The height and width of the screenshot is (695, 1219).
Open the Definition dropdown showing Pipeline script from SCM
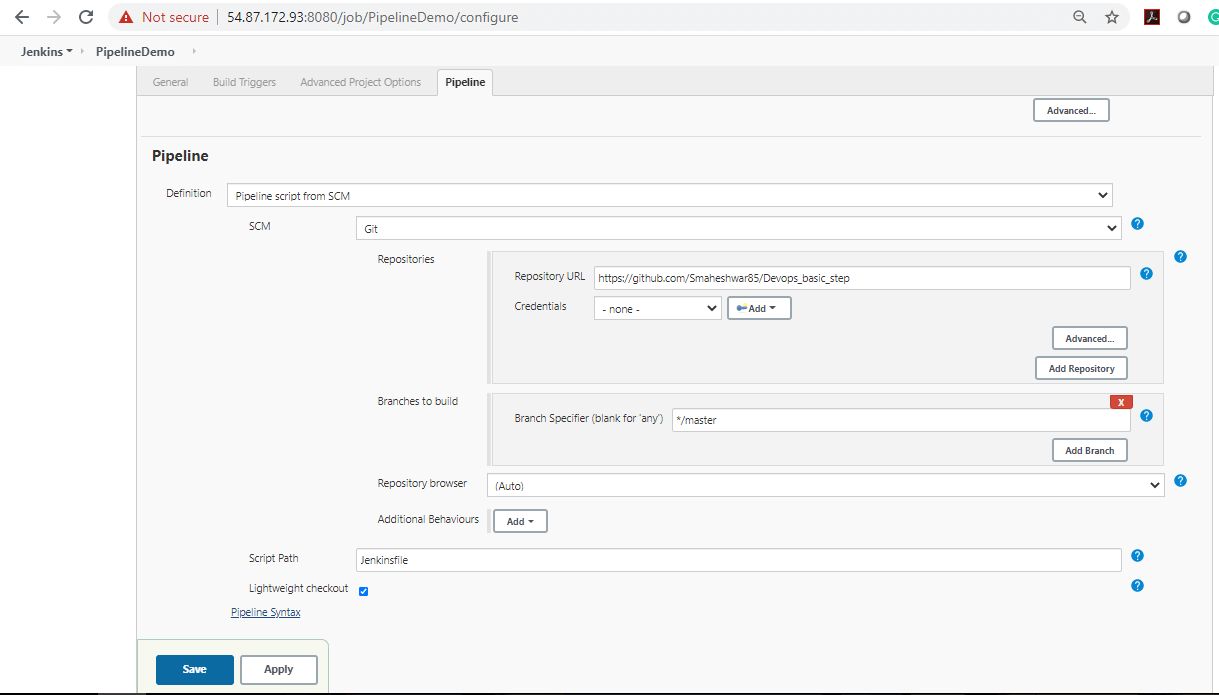pyautogui.click(x=668, y=195)
